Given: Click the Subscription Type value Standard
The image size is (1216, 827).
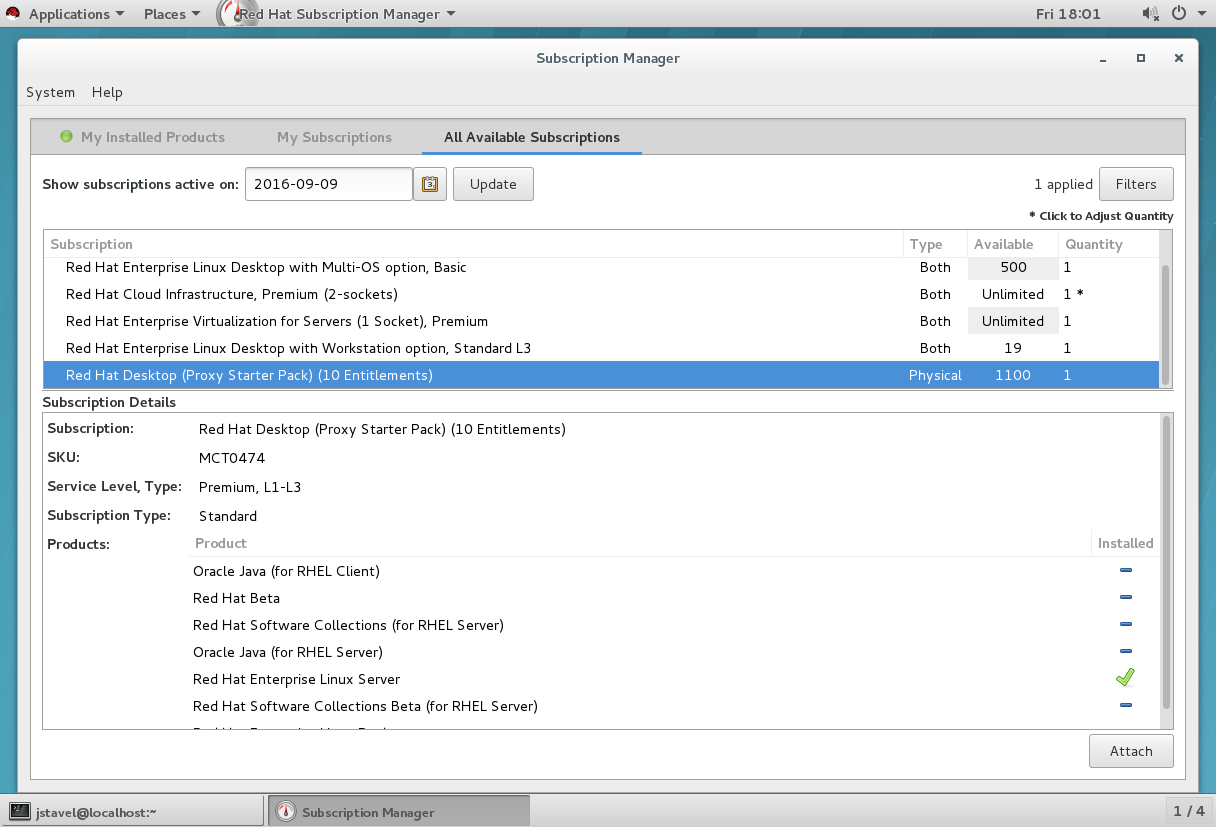Looking at the screenshot, I should pyautogui.click(x=228, y=516).
